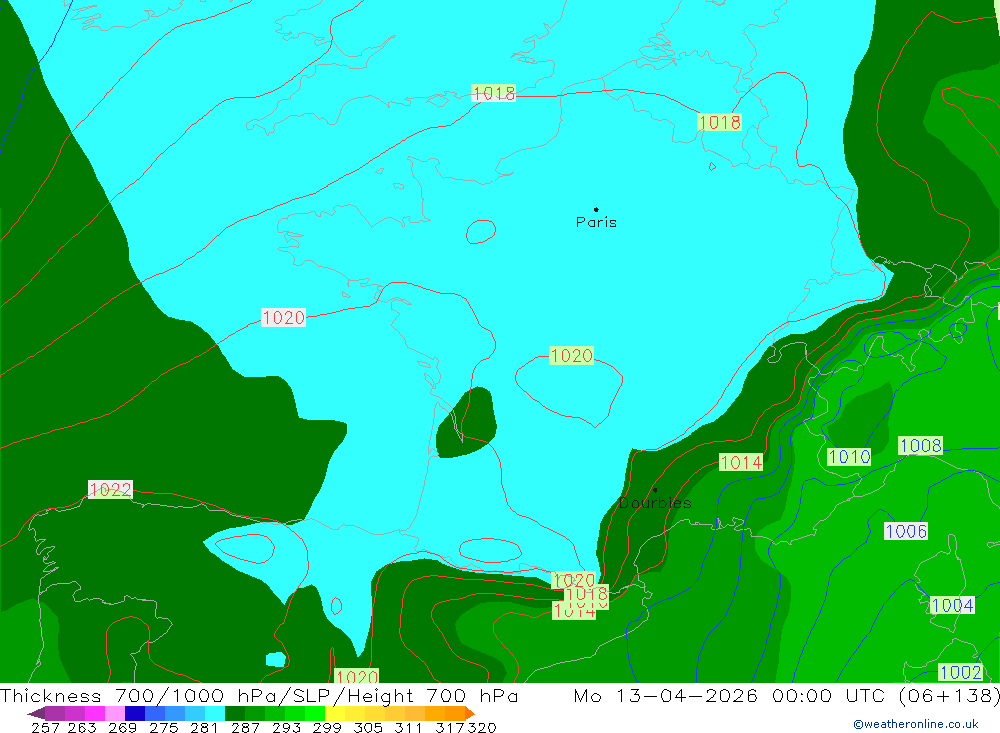Select the bright lime green legend swatch

[x=315, y=713]
